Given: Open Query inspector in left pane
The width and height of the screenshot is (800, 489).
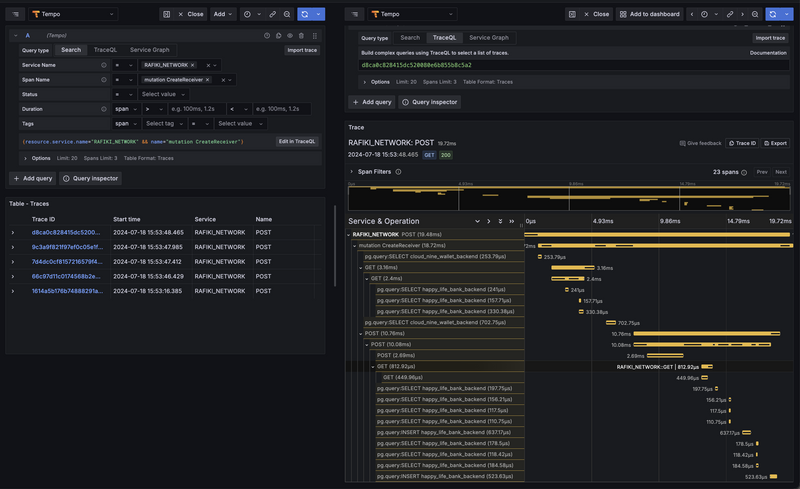Looking at the screenshot, I should pyautogui.click(x=90, y=179).
